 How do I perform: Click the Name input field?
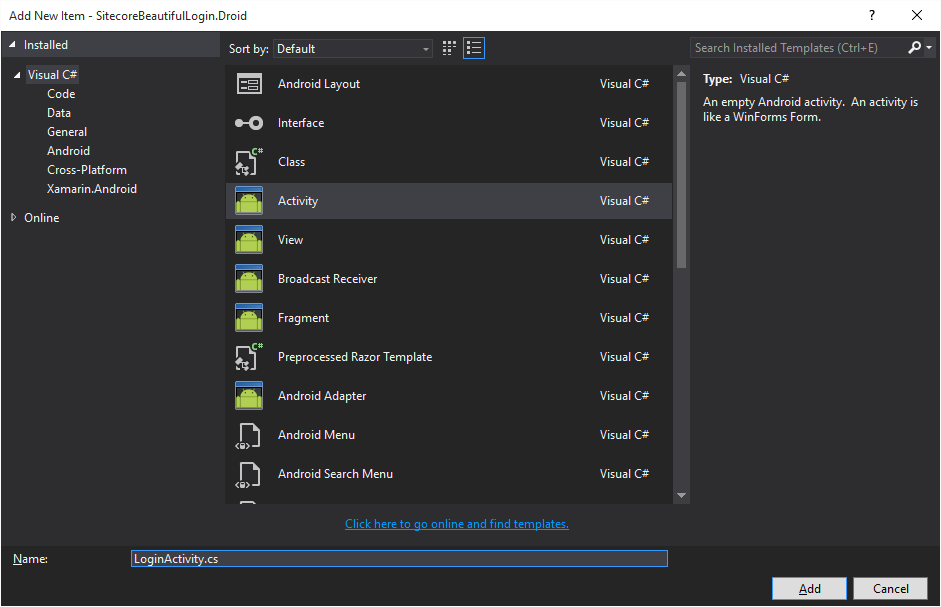(399, 558)
